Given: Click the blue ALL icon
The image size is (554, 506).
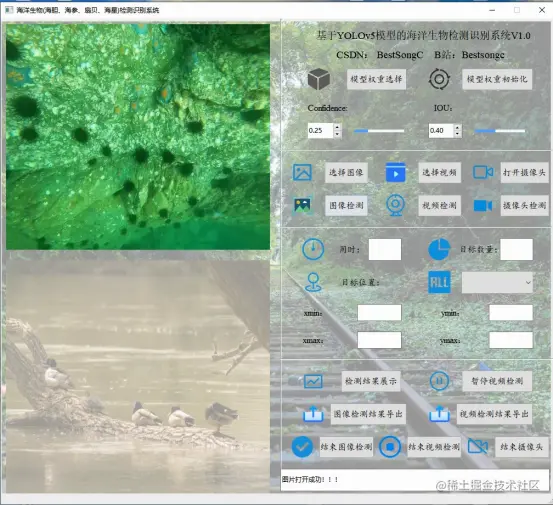Looking at the screenshot, I should pos(439,282).
